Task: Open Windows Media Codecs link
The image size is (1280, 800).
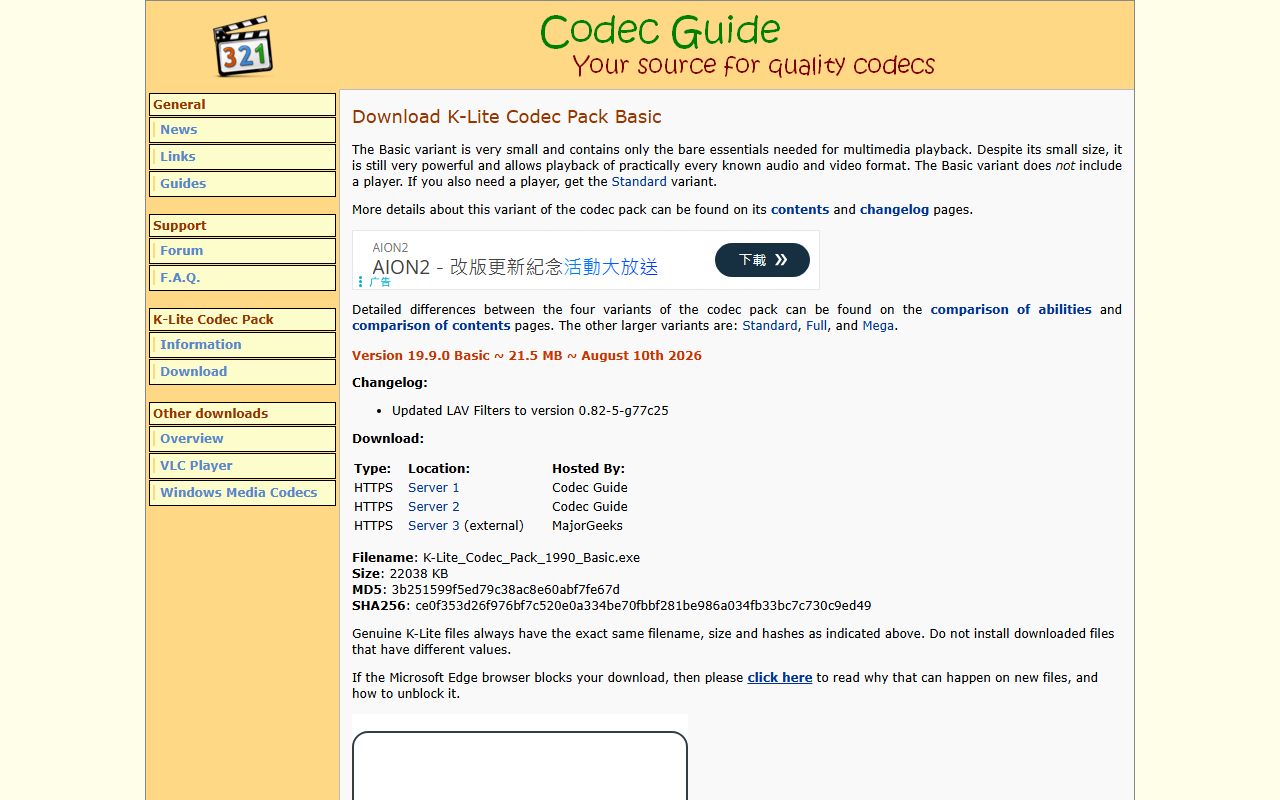Action: pyautogui.click(x=243, y=493)
